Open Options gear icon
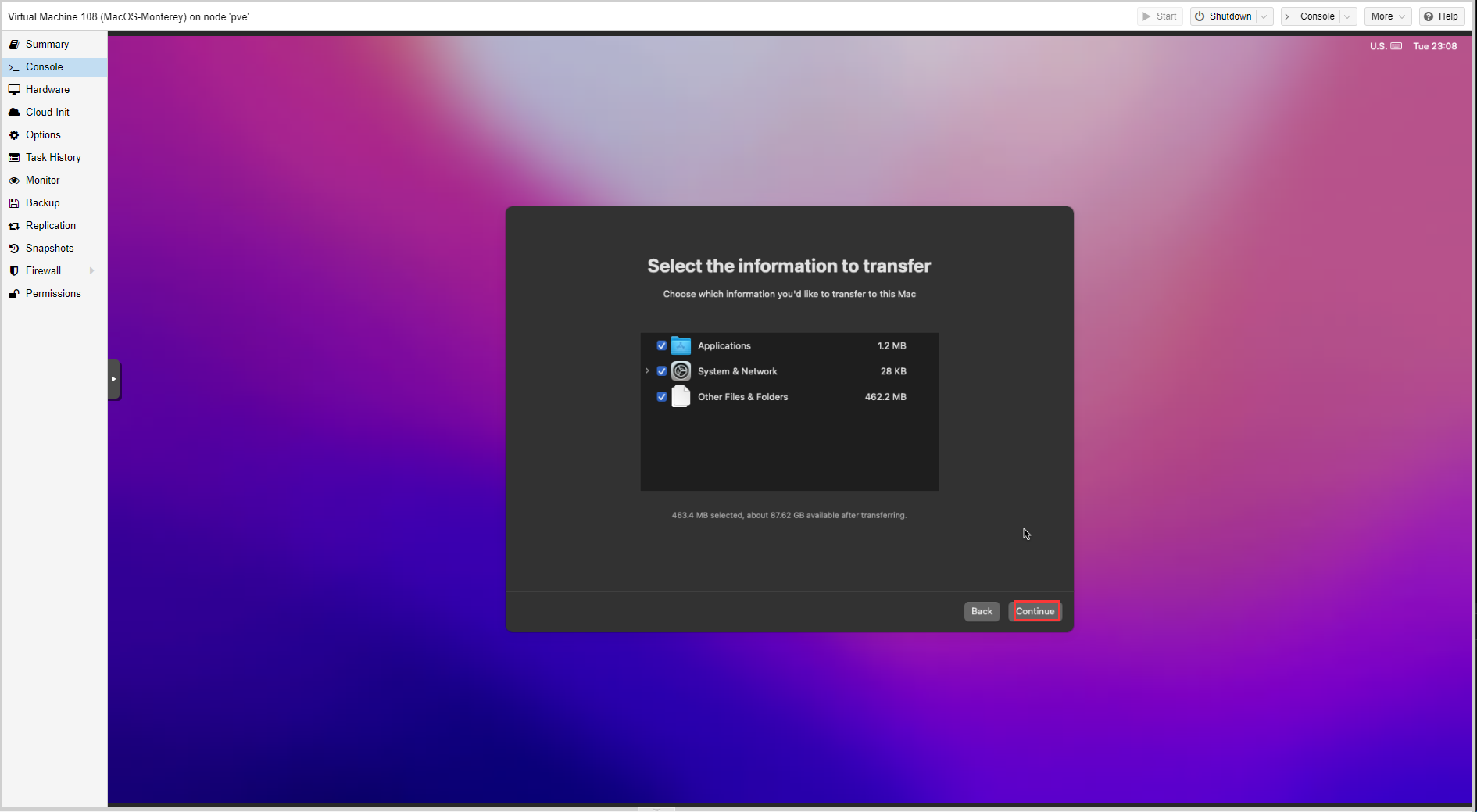This screenshot has width=1477, height=812. (14, 135)
